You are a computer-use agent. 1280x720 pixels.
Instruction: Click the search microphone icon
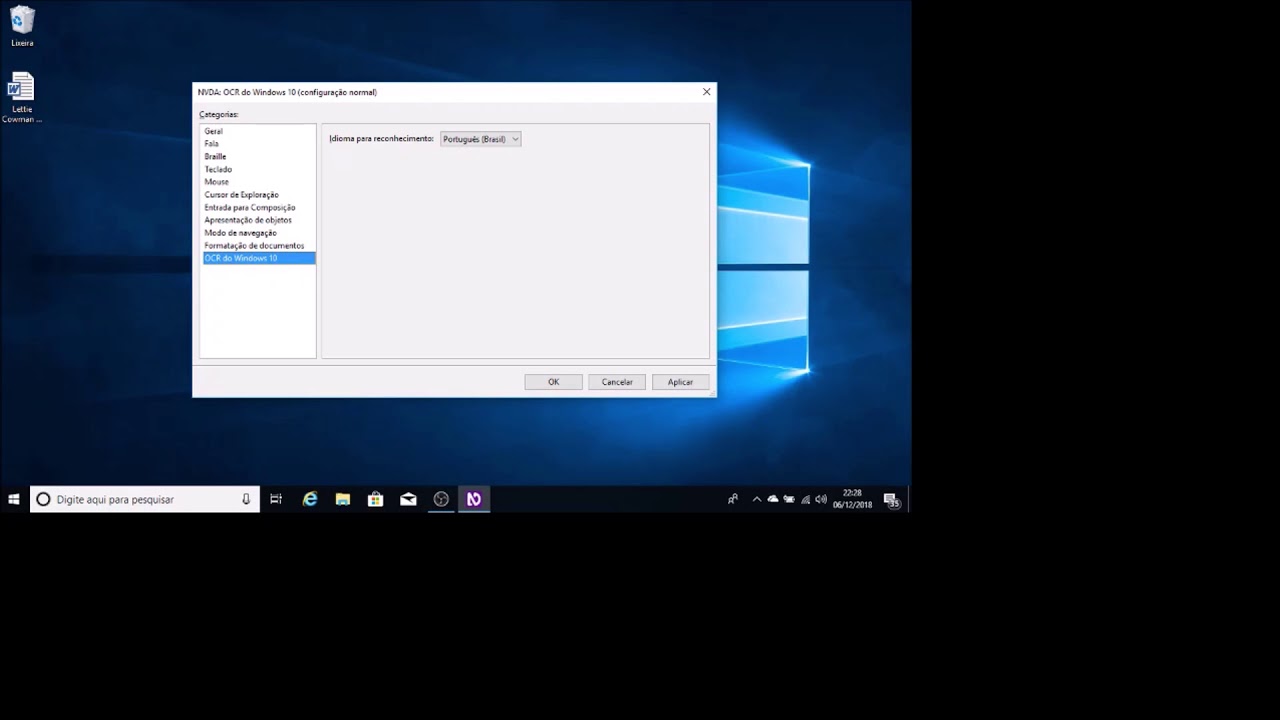click(x=246, y=499)
